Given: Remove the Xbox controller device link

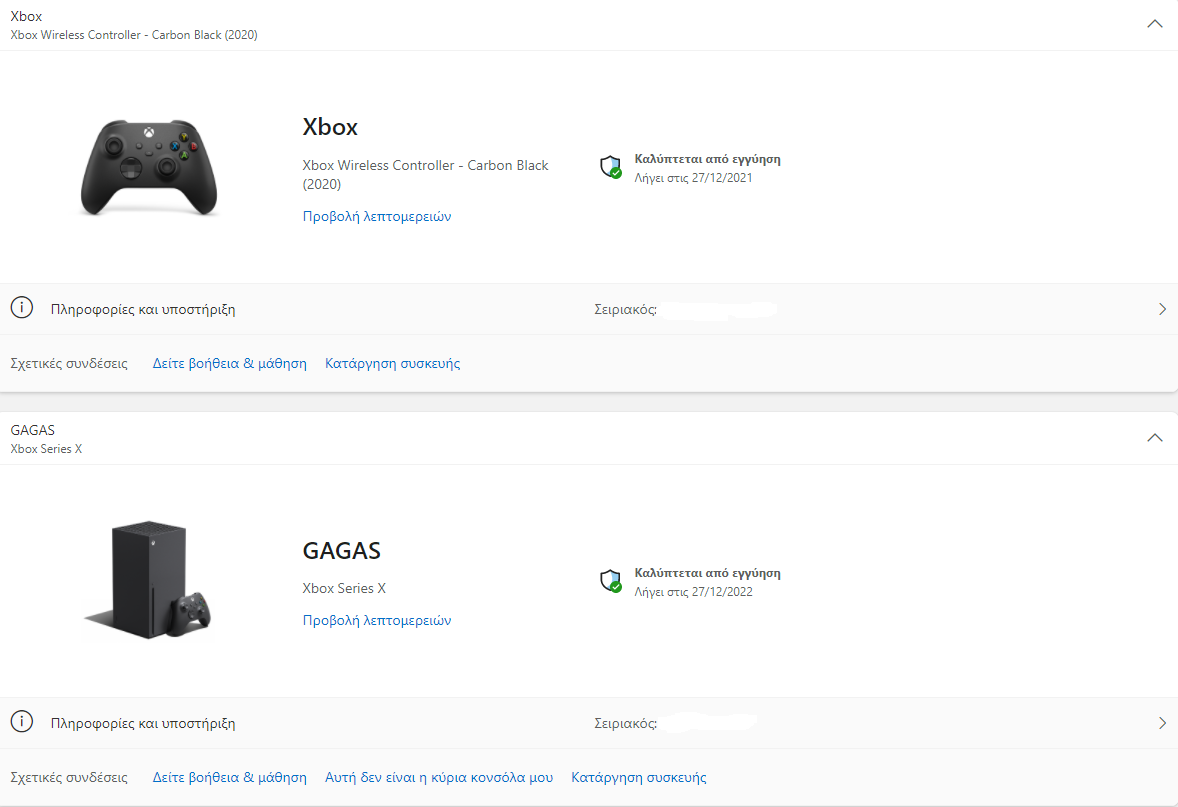Looking at the screenshot, I should tap(392, 364).
